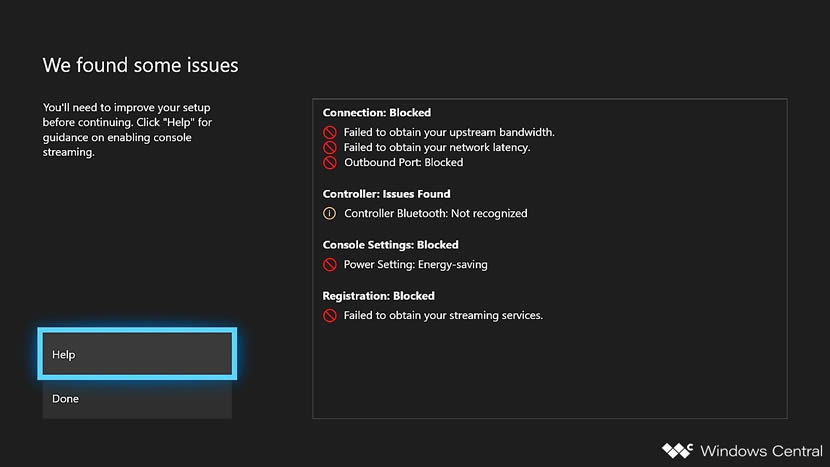Click 'Failed to obtain your streaming services' text
The width and height of the screenshot is (830, 467).
click(x=443, y=315)
